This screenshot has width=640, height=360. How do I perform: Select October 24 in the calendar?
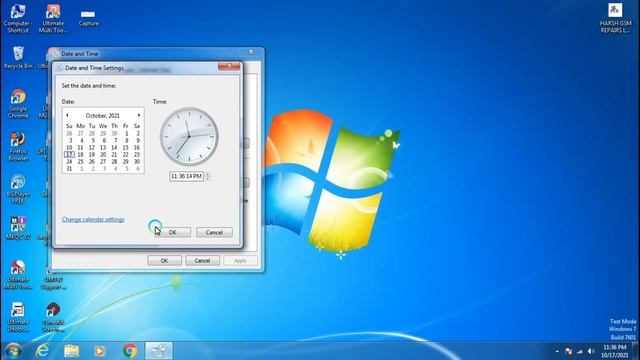[69, 162]
